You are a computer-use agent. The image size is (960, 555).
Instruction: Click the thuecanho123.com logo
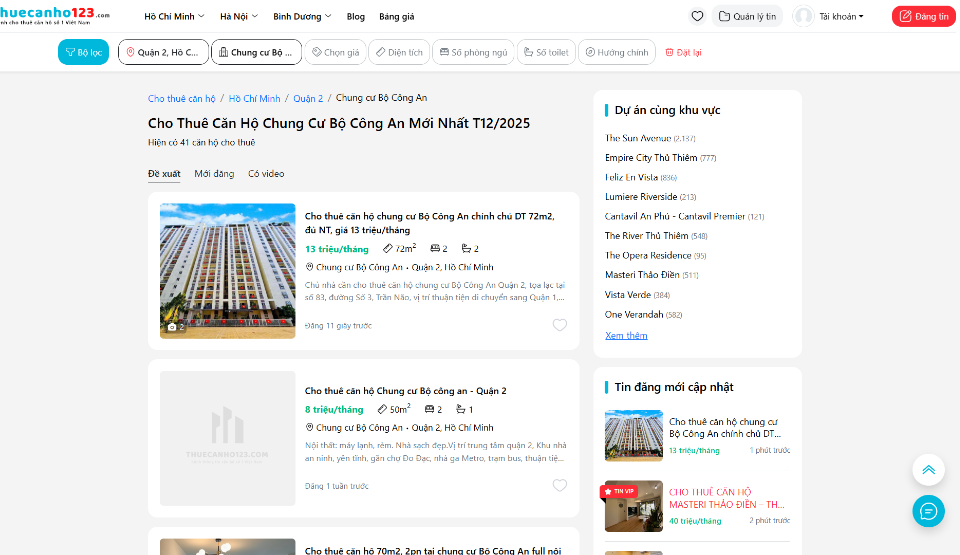(54, 15)
